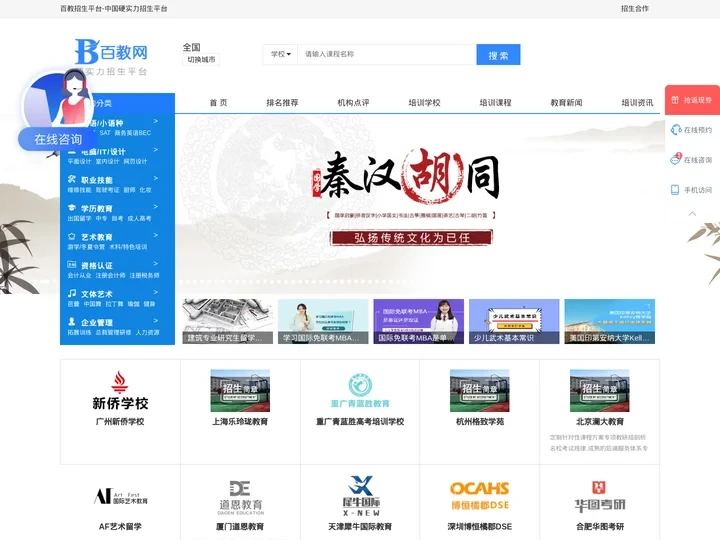The image size is (720, 540).
Task: Click the back-to-top arrow icon
Action: (692, 214)
